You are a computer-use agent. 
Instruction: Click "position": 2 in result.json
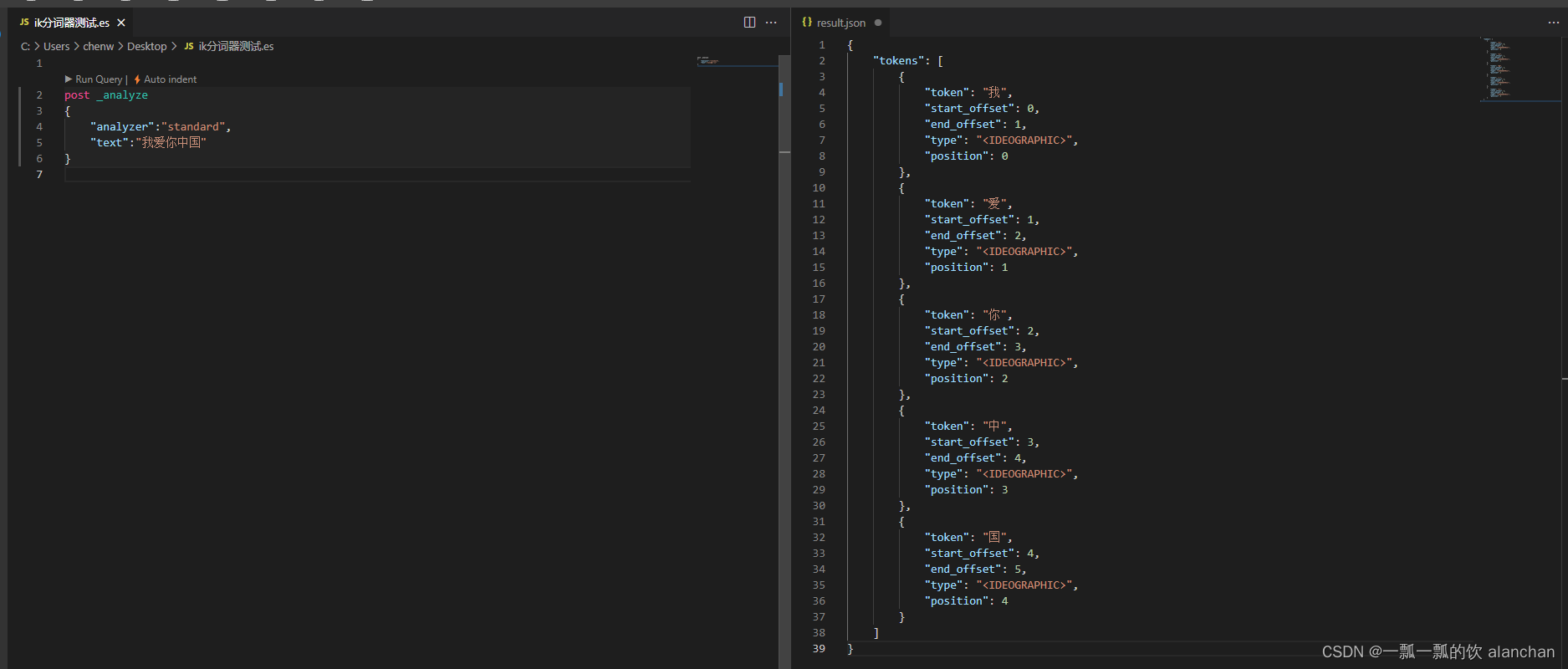[x=966, y=379]
